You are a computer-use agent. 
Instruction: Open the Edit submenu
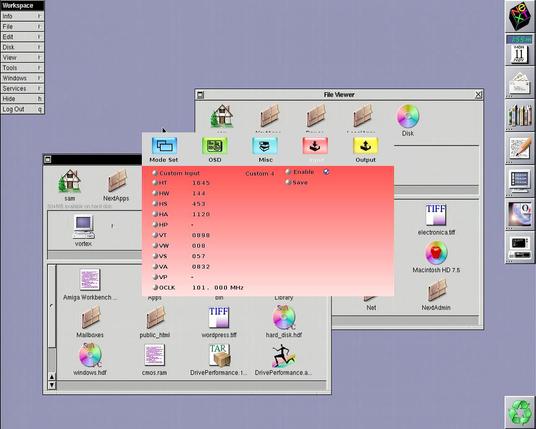coord(22,37)
